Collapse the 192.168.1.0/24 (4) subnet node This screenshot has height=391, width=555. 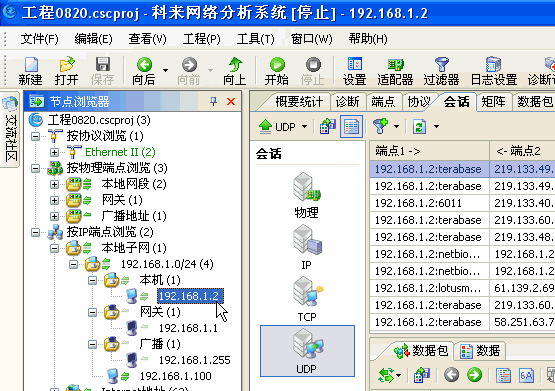pos(73,264)
